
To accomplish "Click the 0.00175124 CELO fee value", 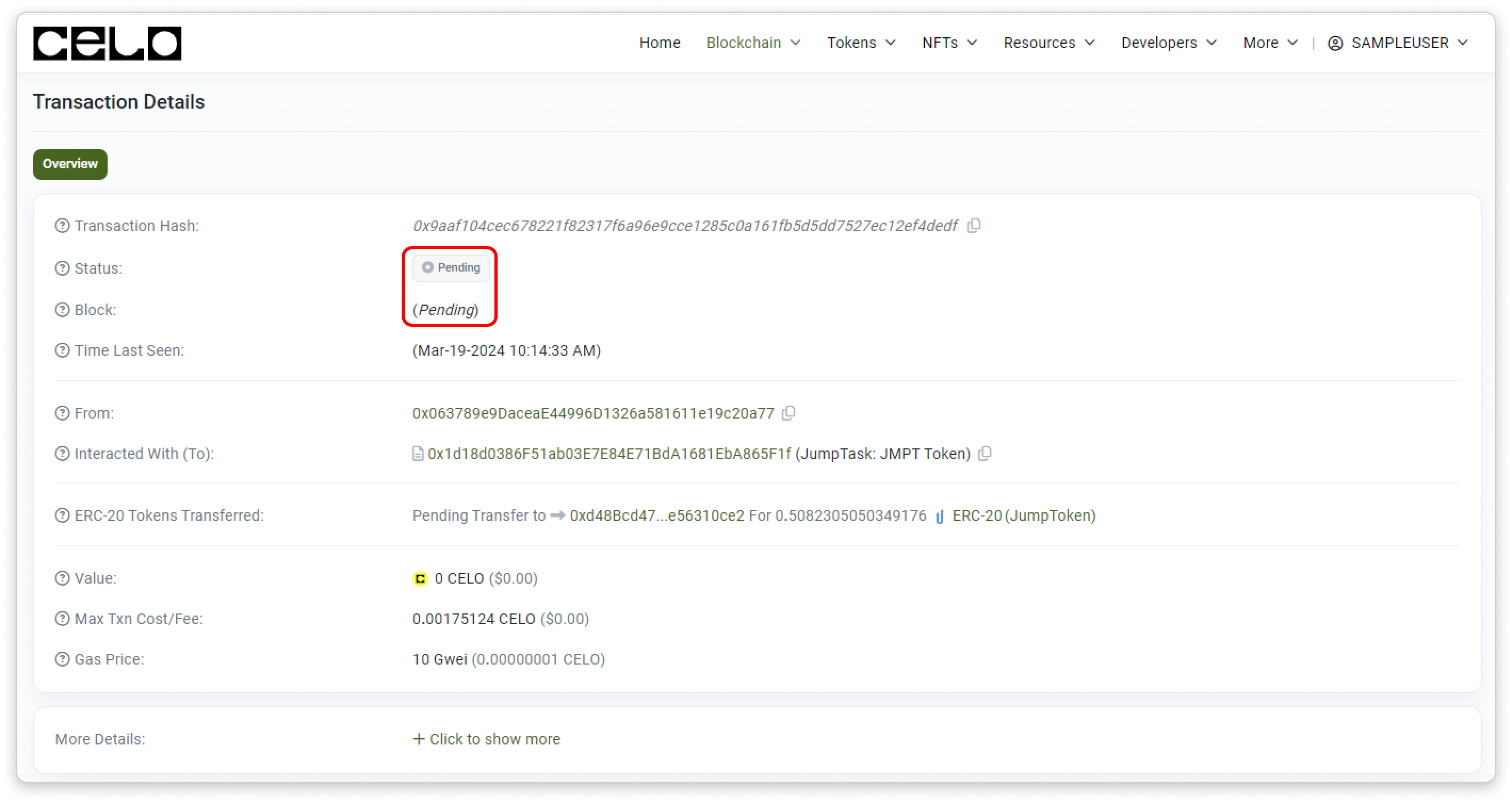I will pos(474,619).
